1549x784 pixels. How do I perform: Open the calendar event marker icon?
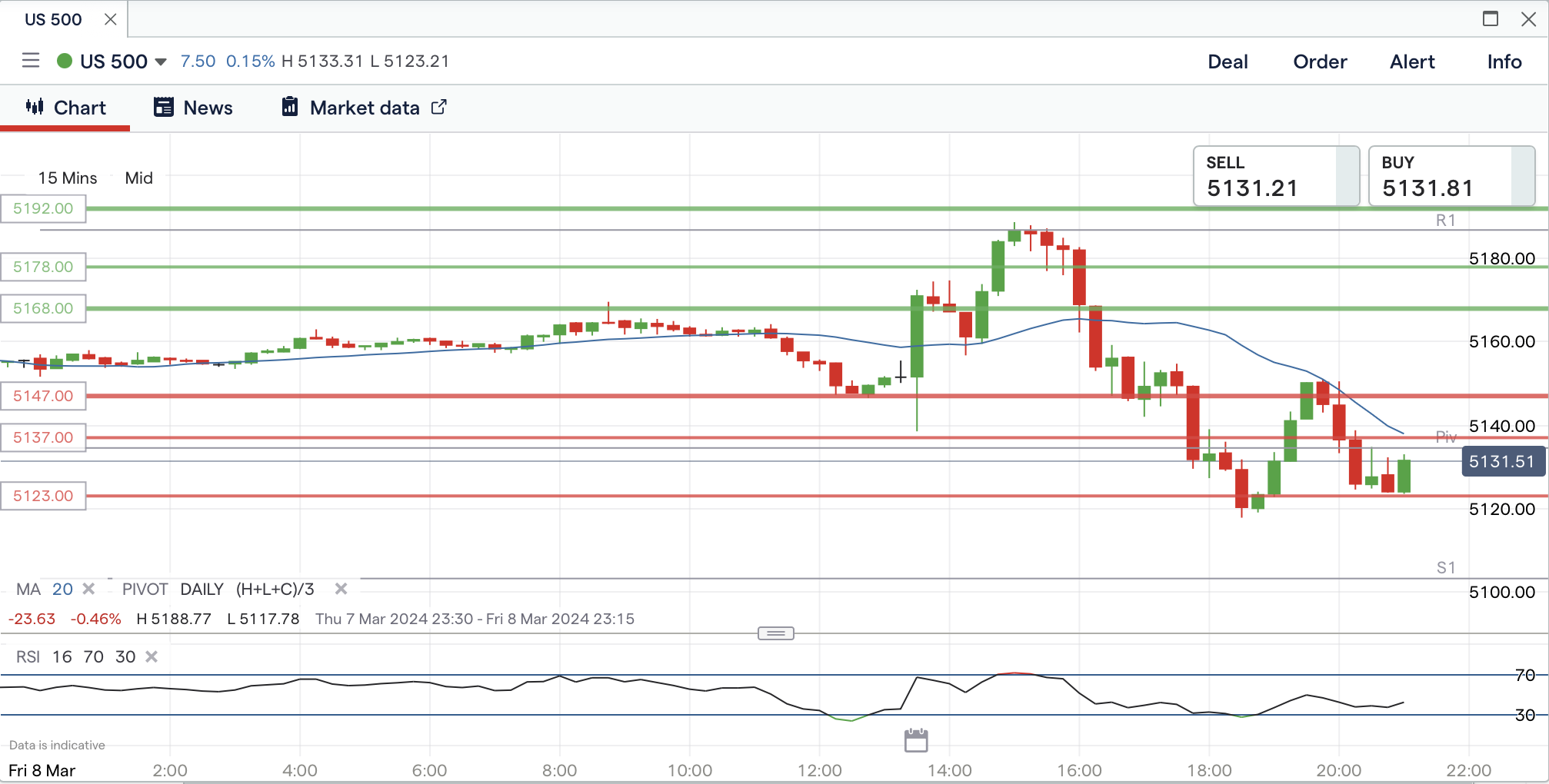916,740
